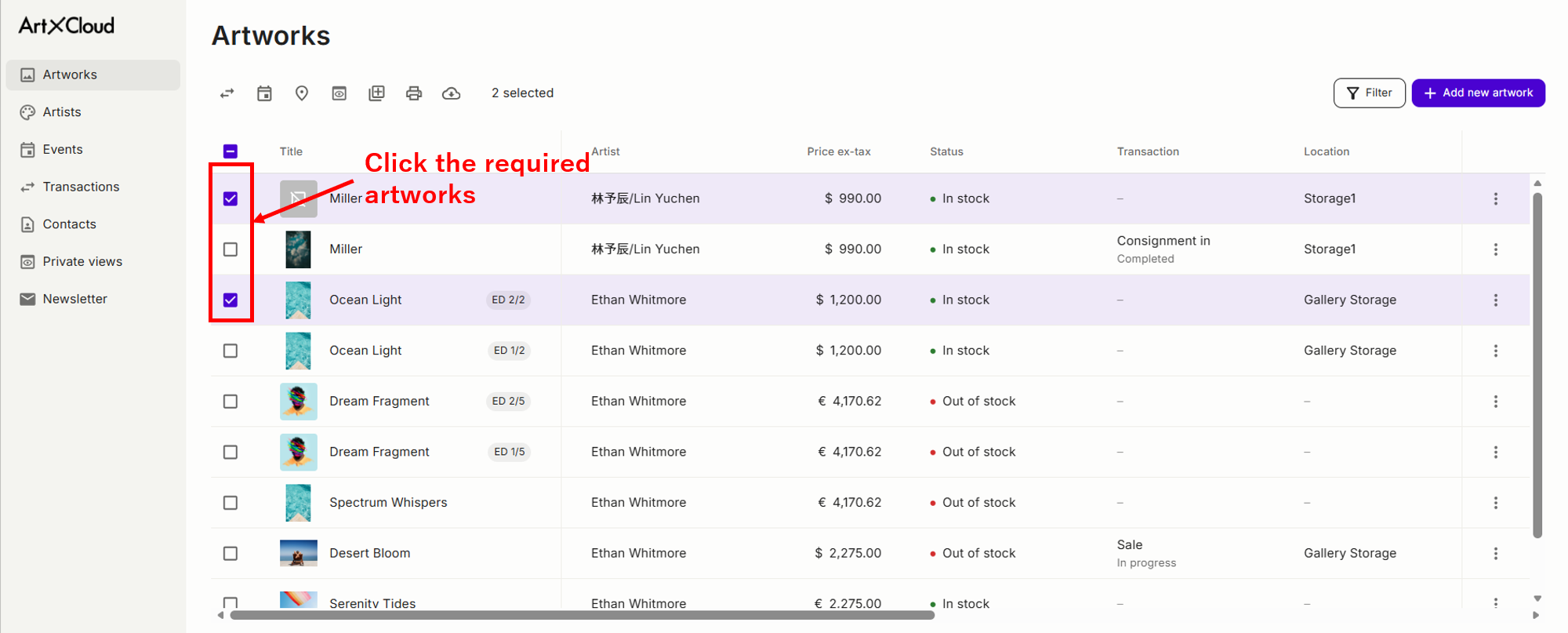The height and width of the screenshot is (633, 1568).
Task: Open the Newsletter sidebar item
Action: pyautogui.click(x=93, y=299)
